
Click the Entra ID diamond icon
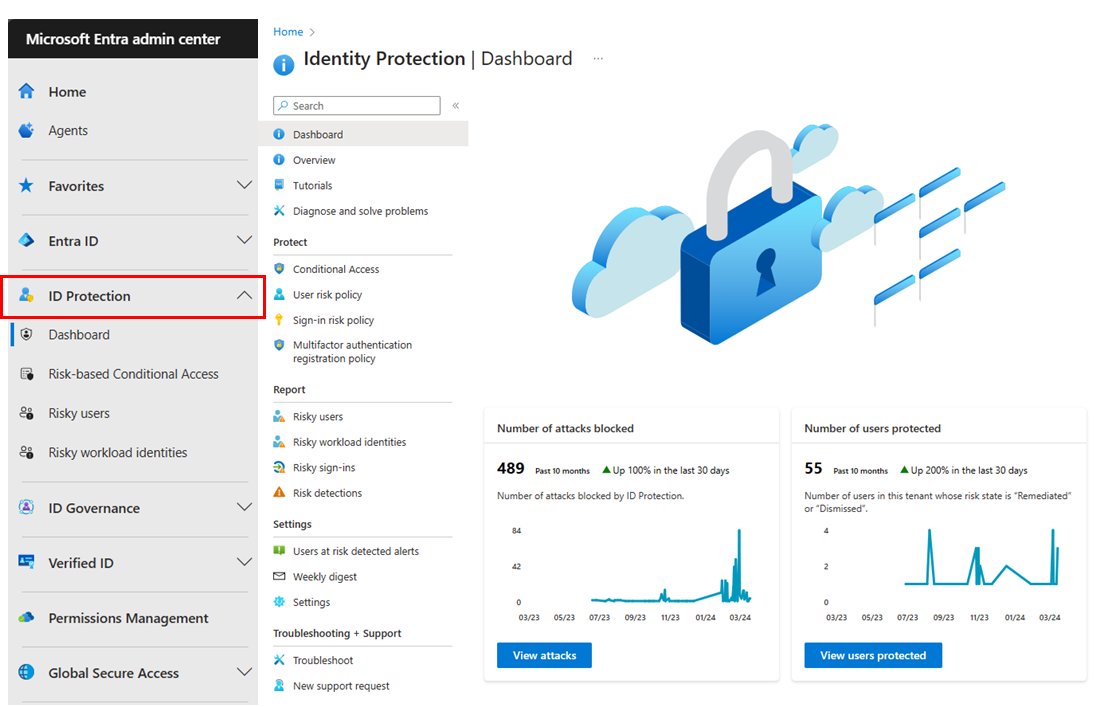(x=26, y=240)
